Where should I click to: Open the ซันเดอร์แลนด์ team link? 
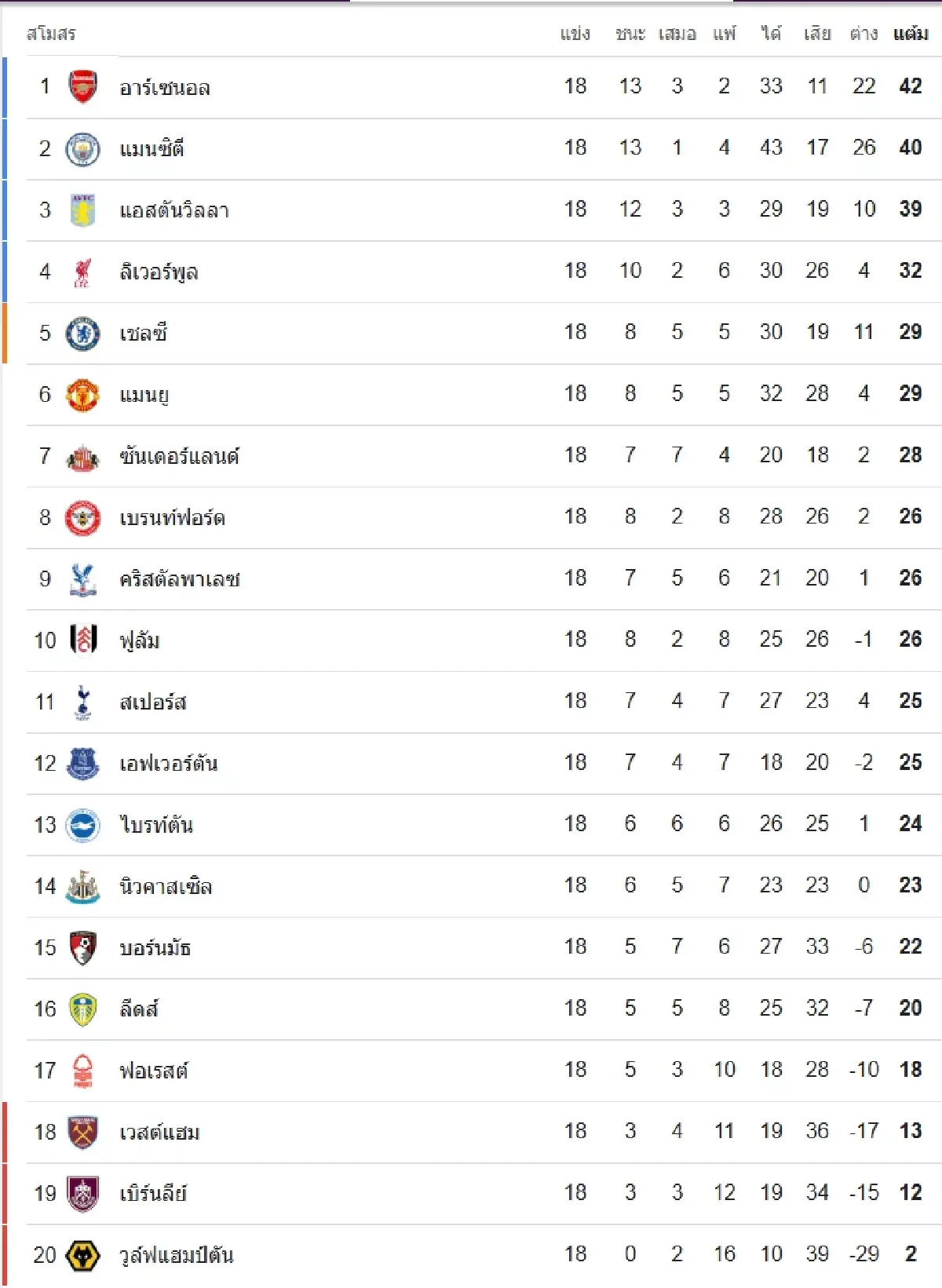(179, 456)
